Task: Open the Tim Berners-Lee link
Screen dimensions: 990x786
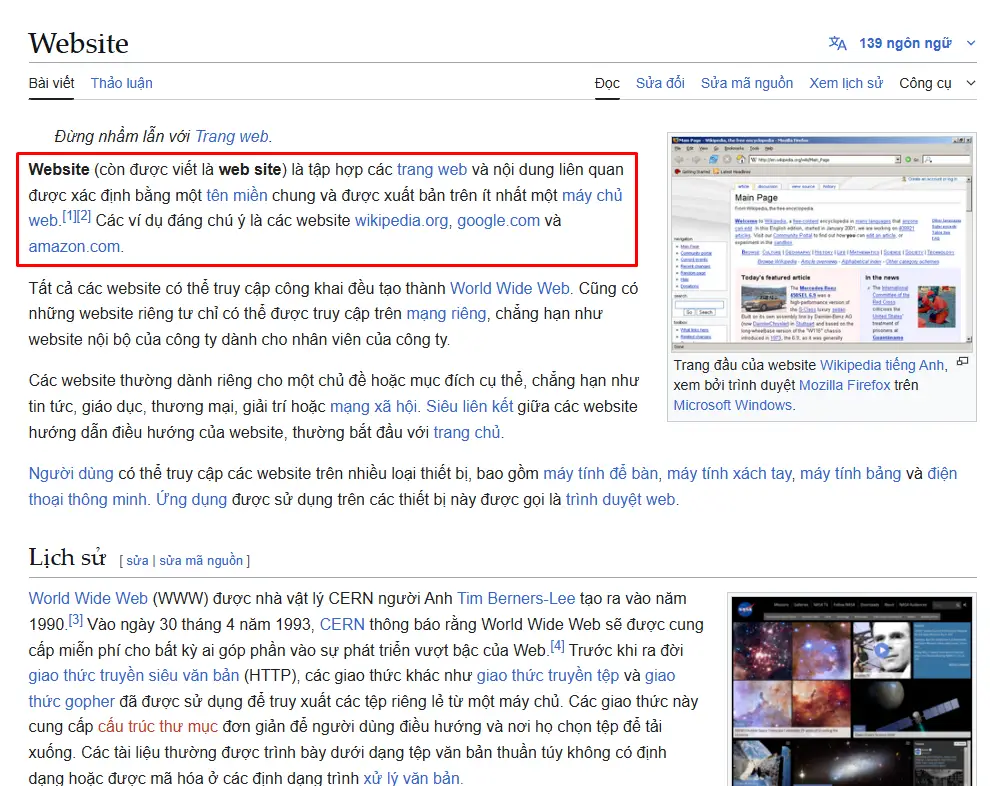Action: point(516,598)
